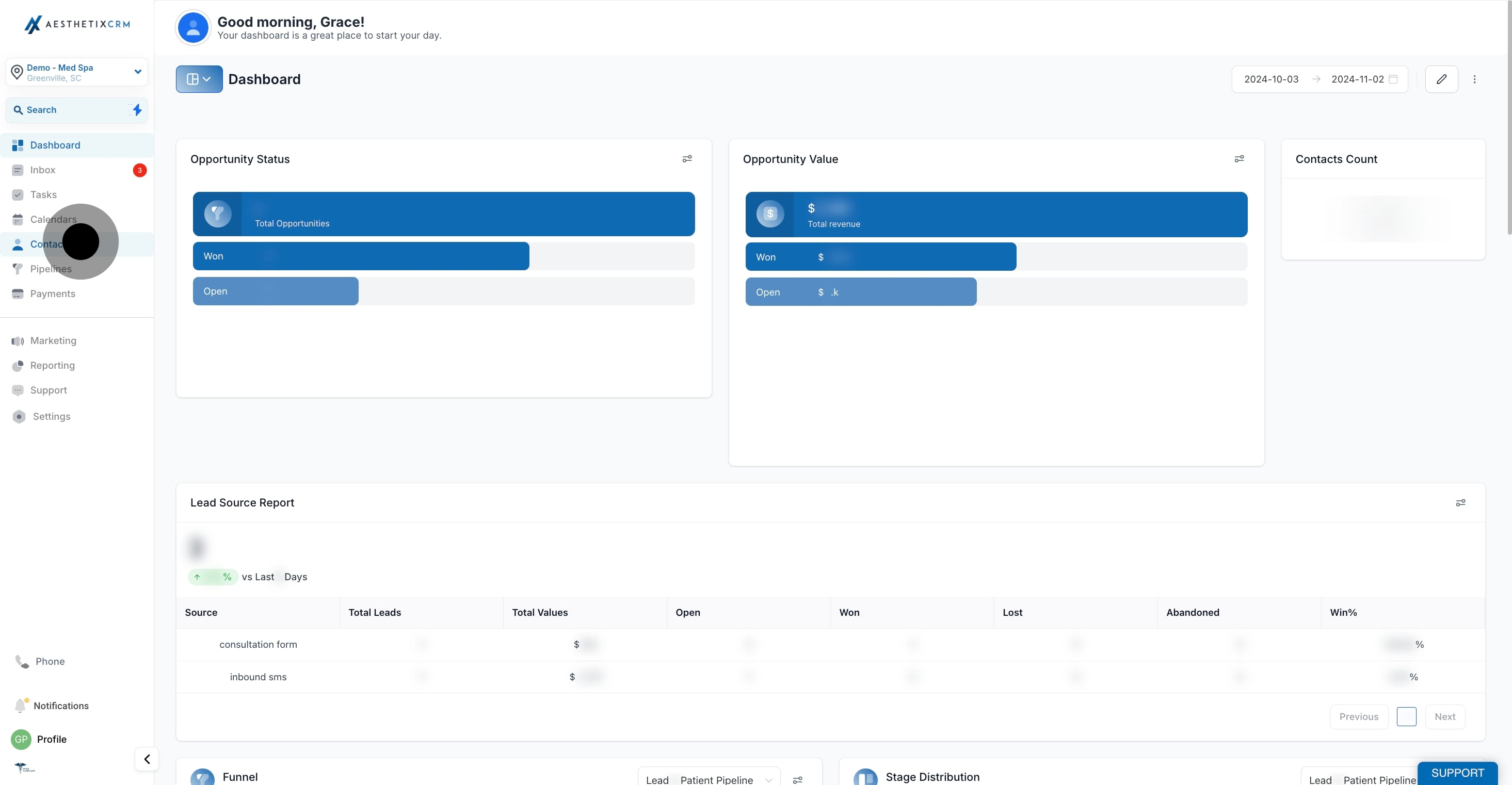Click the pencil edit dashboard icon
Screen dimensions: 1512x785
pyautogui.click(x=1442, y=79)
